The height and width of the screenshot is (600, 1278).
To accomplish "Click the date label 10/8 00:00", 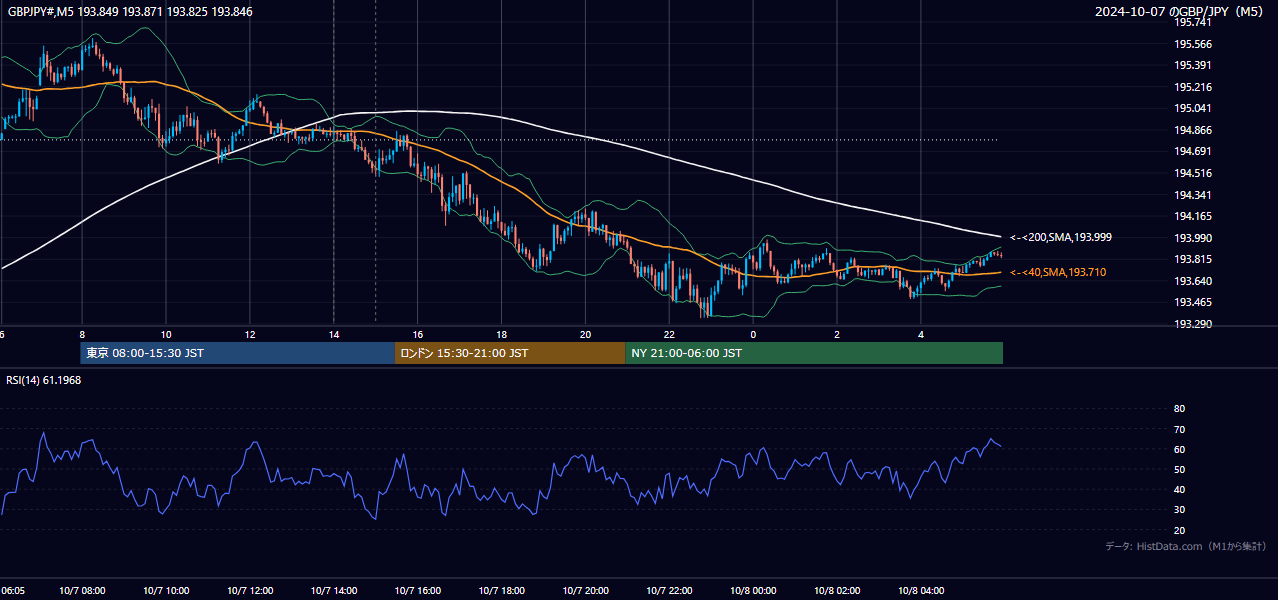I will 753,591.
